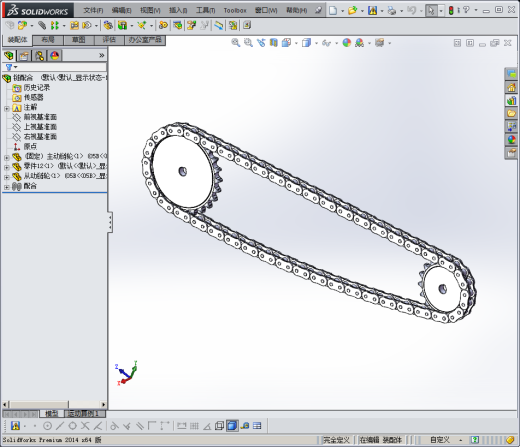Click the Edit Appearance color sphere icon
The height and width of the screenshot is (447, 520).
(x=347, y=43)
